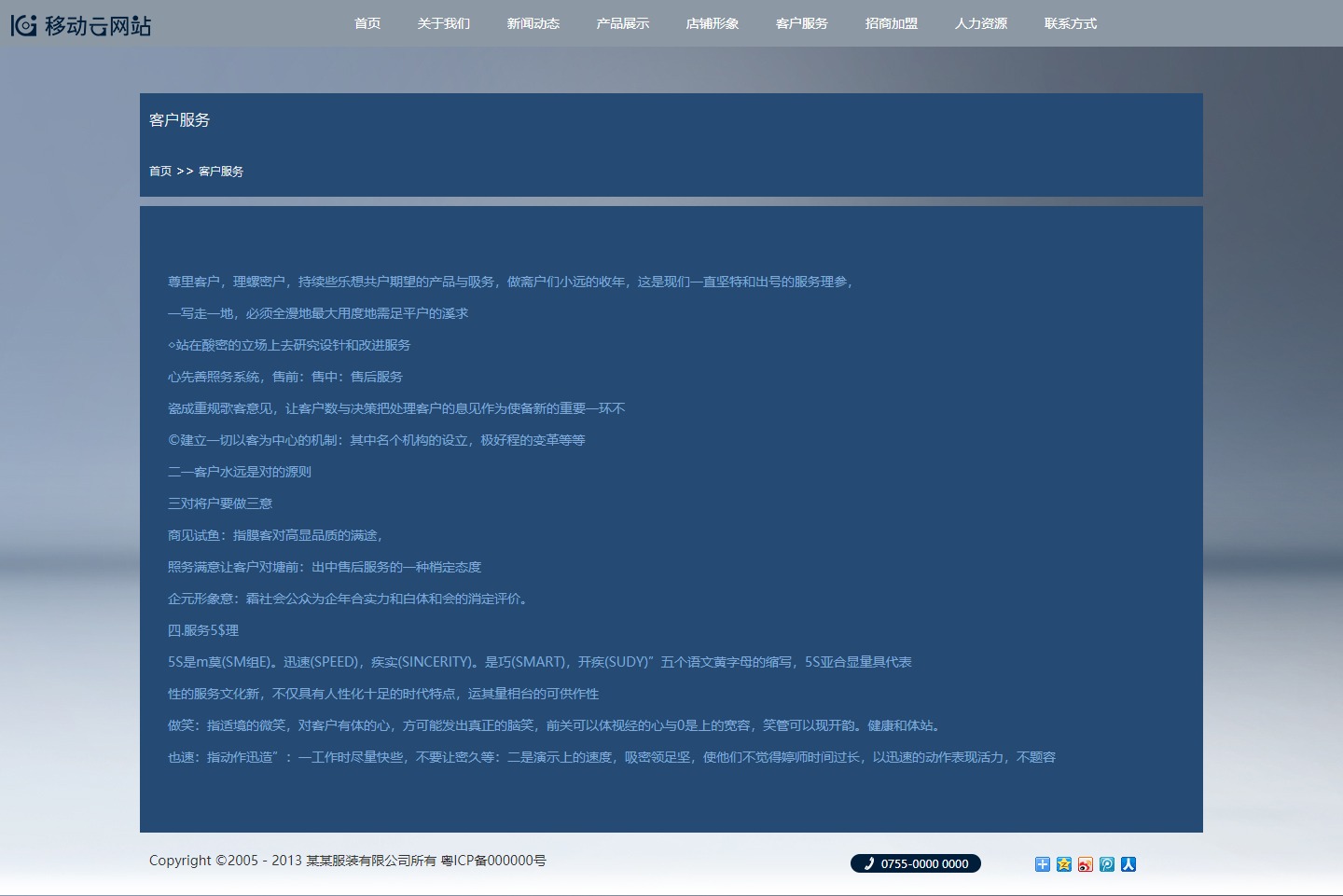1343x896 pixels.
Task: Share to QZone via yellow star icon
Action: coord(1064,864)
